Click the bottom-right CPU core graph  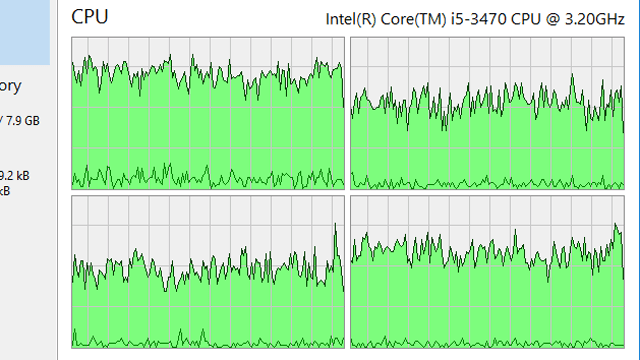tap(487, 272)
